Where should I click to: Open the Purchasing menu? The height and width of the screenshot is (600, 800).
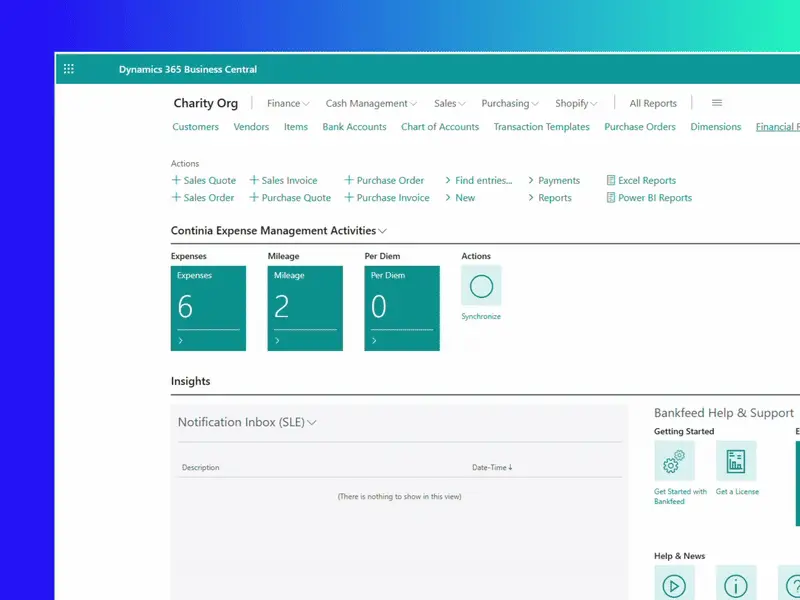pyautogui.click(x=510, y=103)
